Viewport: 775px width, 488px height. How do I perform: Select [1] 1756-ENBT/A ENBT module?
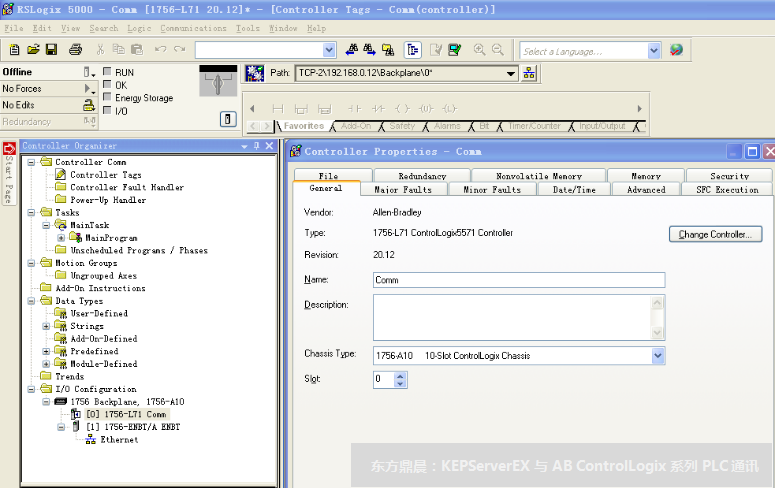(x=133, y=427)
